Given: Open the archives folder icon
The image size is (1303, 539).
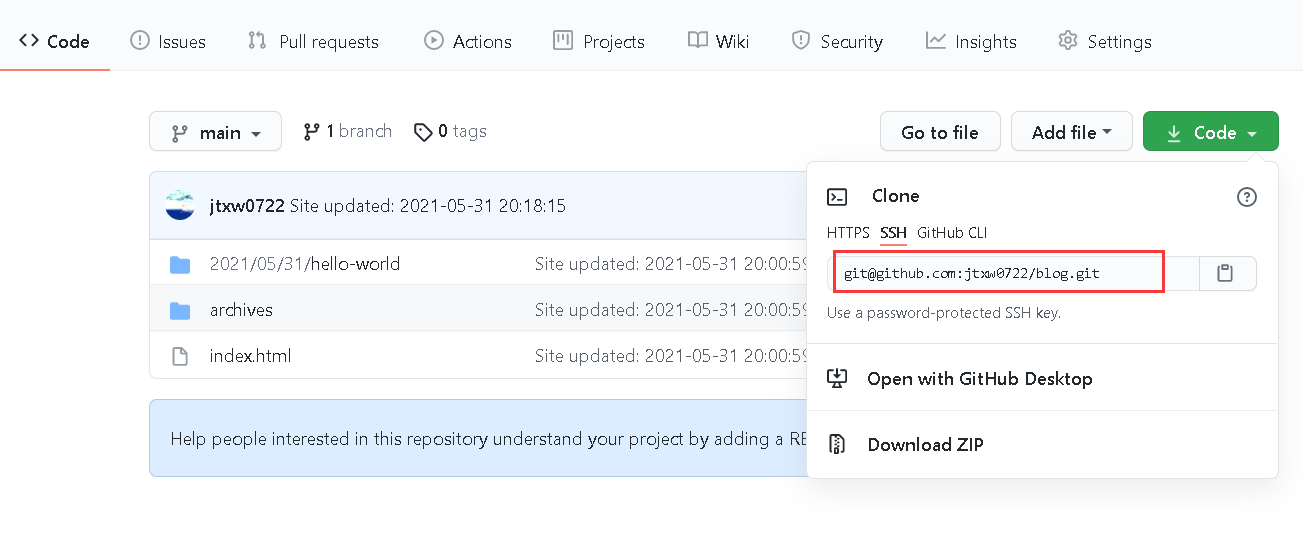Looking at the screenshot, I should point(180,311).
